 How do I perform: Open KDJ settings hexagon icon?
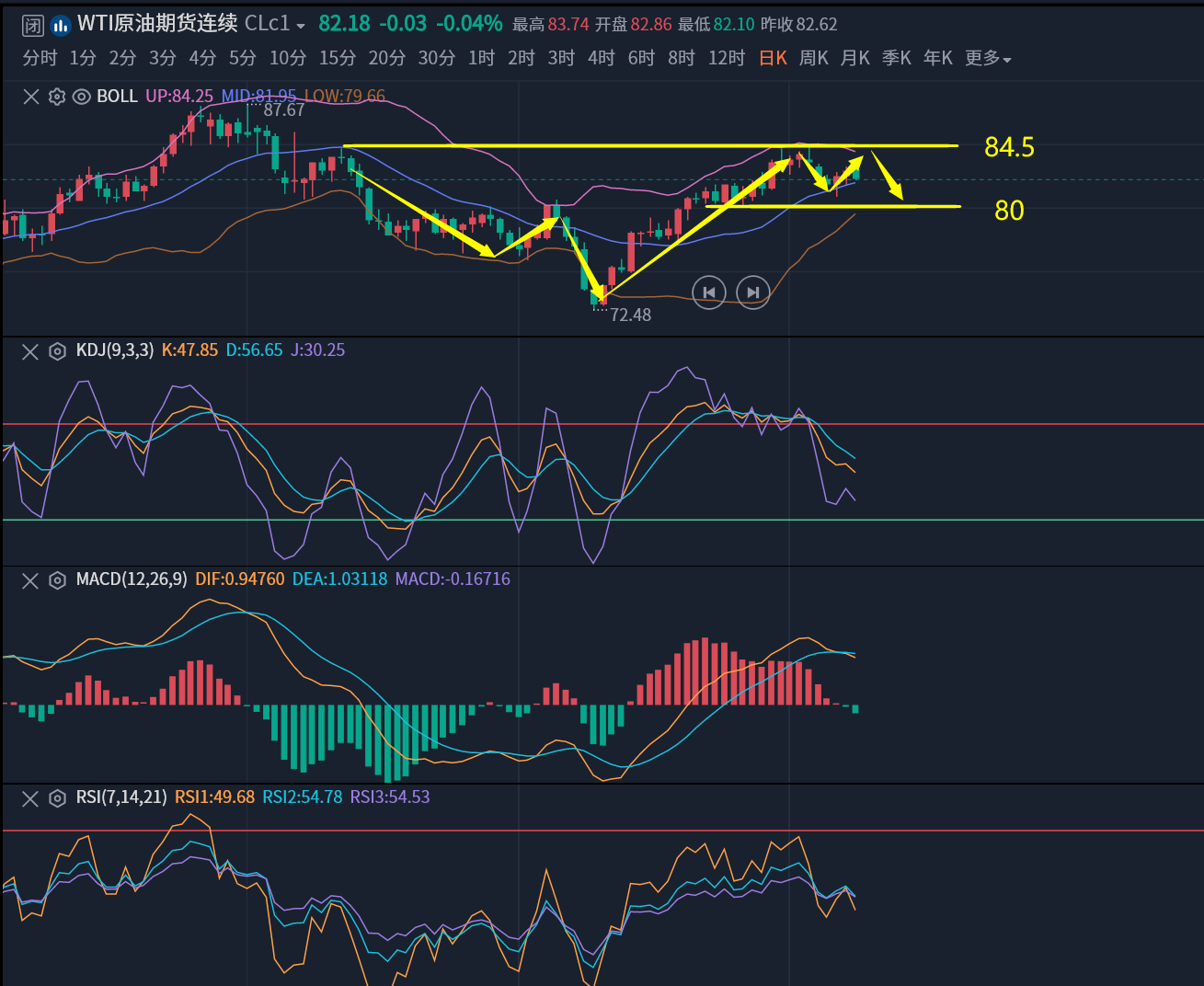(57, 351)
